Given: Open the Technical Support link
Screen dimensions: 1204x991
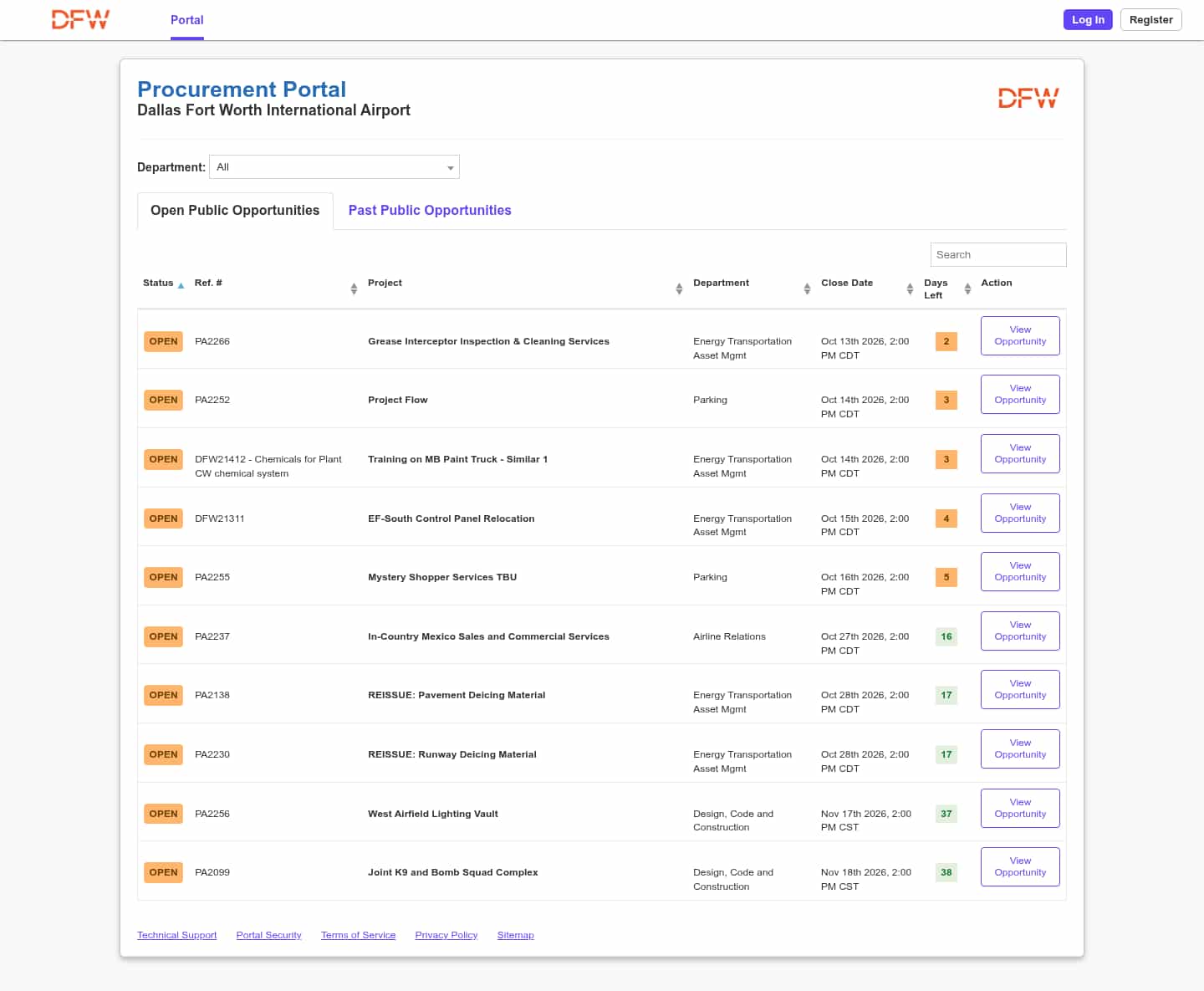Looking at the screenshot, I should [x=176, y=935].
